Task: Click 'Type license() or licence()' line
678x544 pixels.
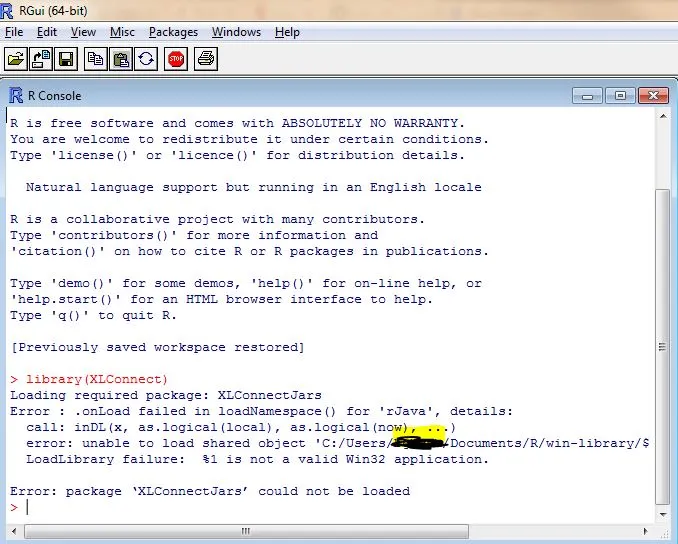Action: (237, 155)
